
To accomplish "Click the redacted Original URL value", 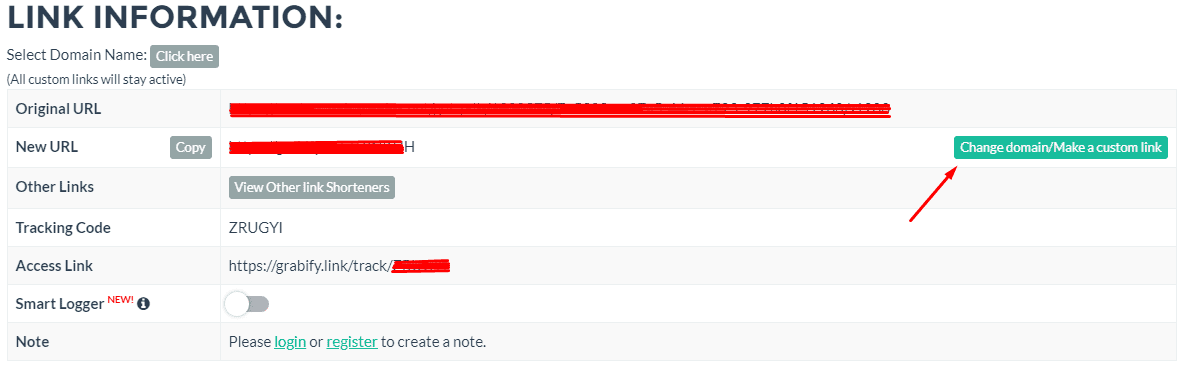I will click(x=560, y=110).
